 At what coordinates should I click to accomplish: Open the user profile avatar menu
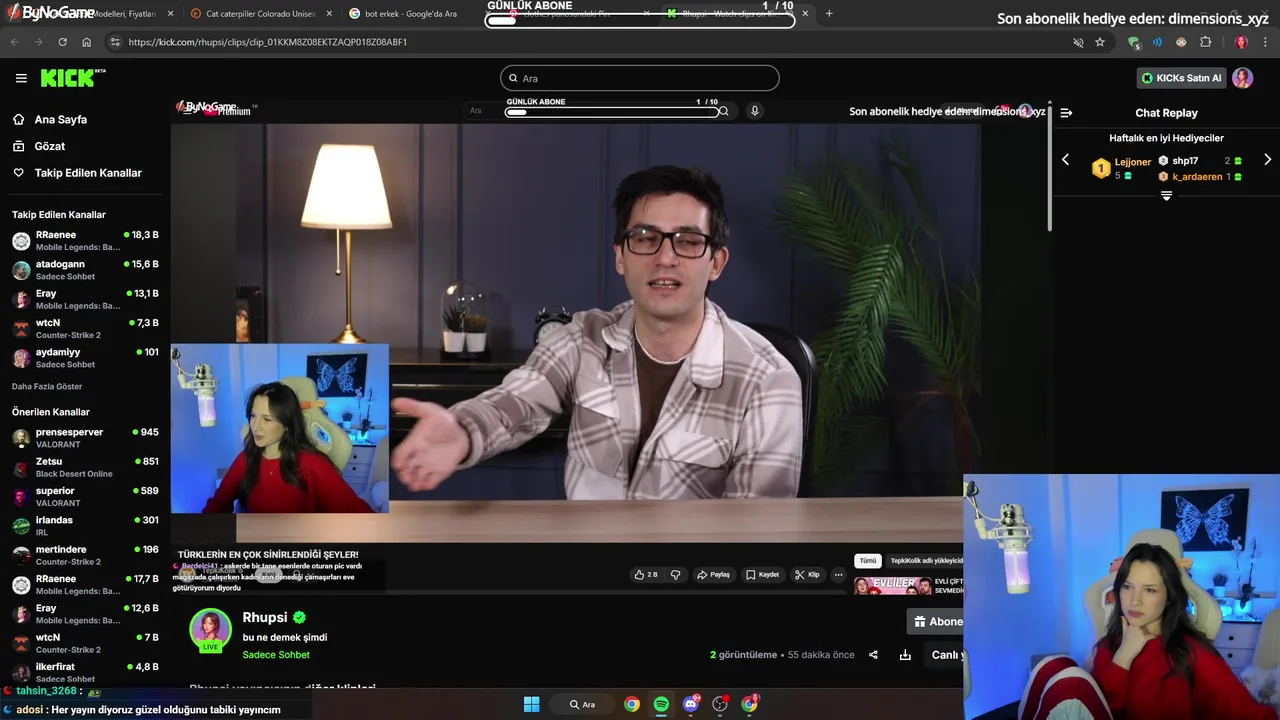pyautogui.click(x=1243, y=78)
